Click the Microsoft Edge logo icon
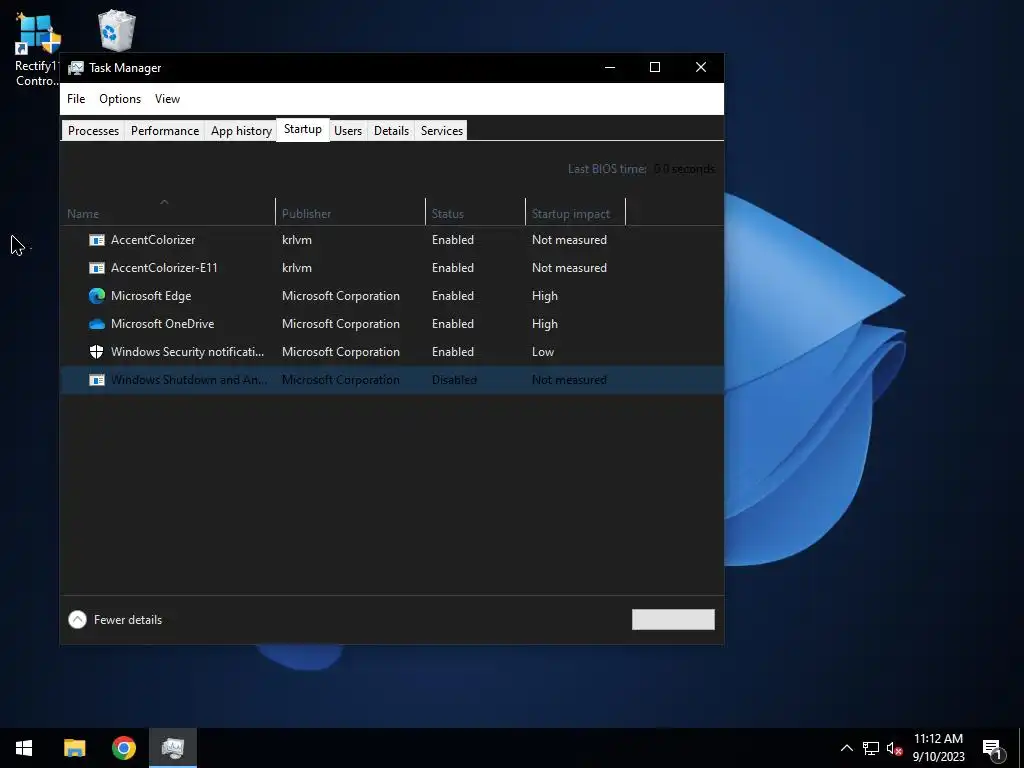 (x=97, y=296)
